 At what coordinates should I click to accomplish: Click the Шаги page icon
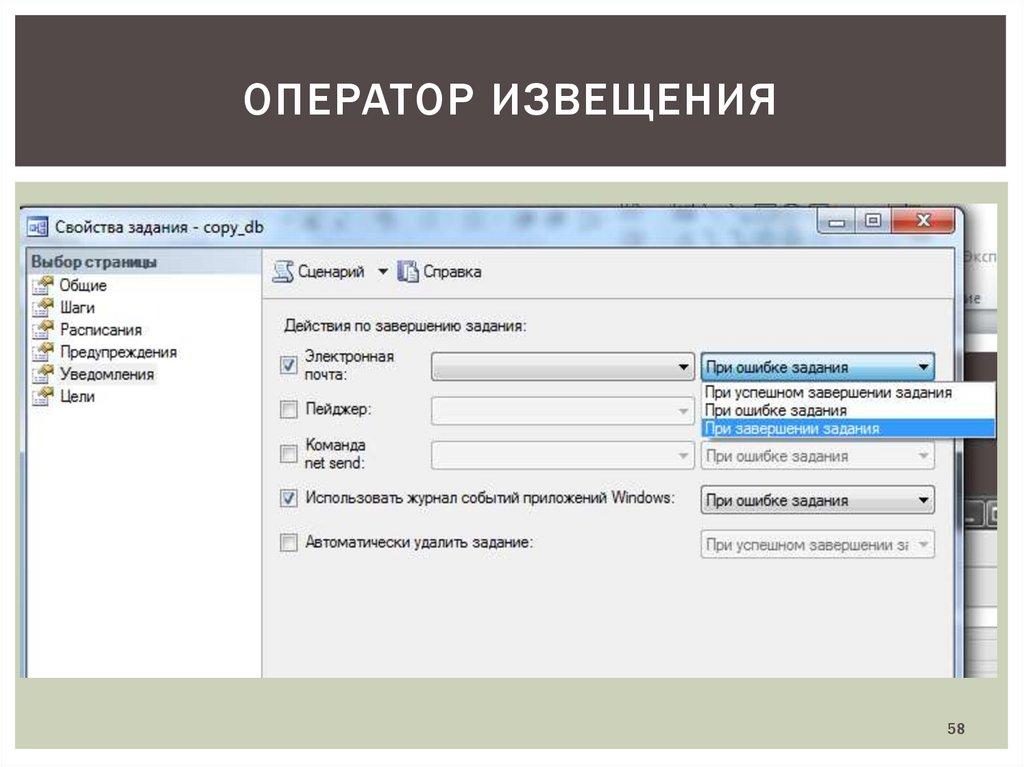[x=42, y=307]
